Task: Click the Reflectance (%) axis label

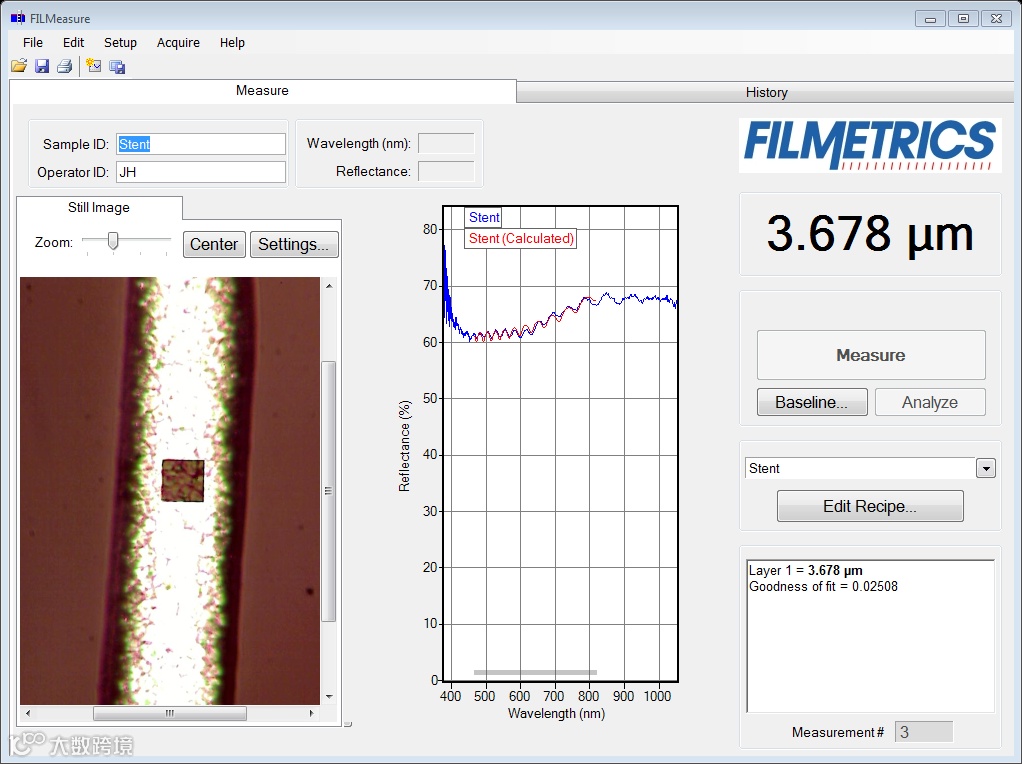Action: [x=405, y=446]
